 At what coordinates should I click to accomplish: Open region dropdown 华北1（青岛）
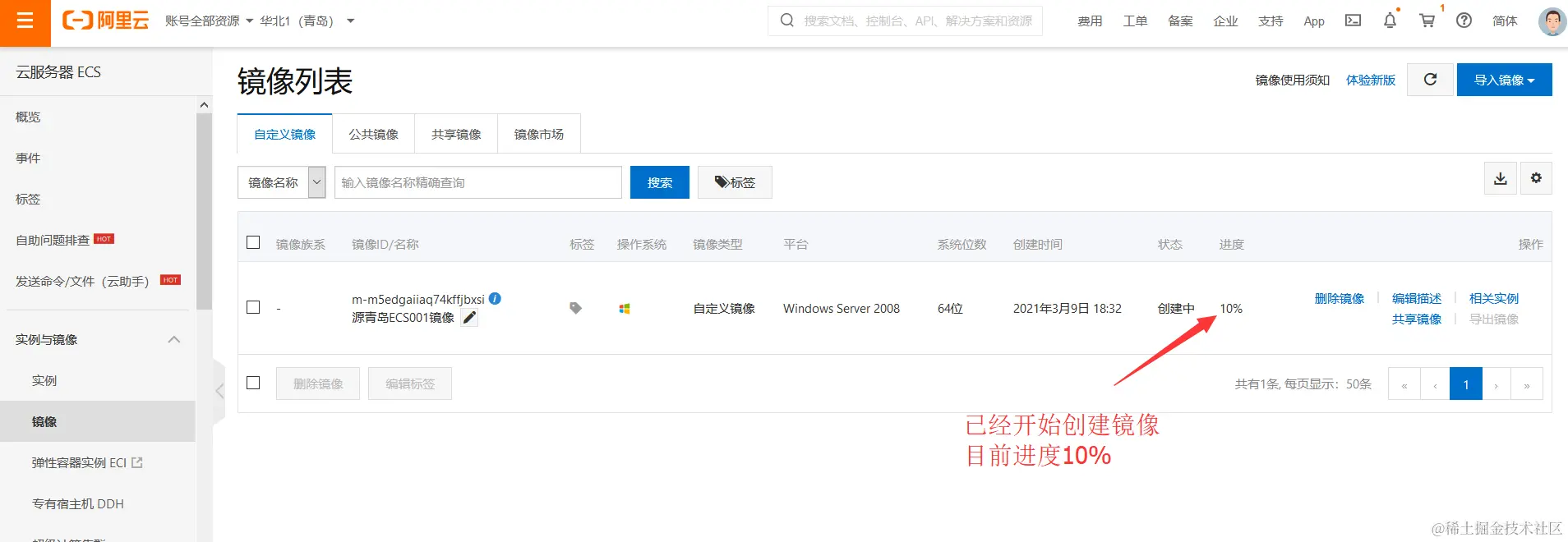(307, 21)
